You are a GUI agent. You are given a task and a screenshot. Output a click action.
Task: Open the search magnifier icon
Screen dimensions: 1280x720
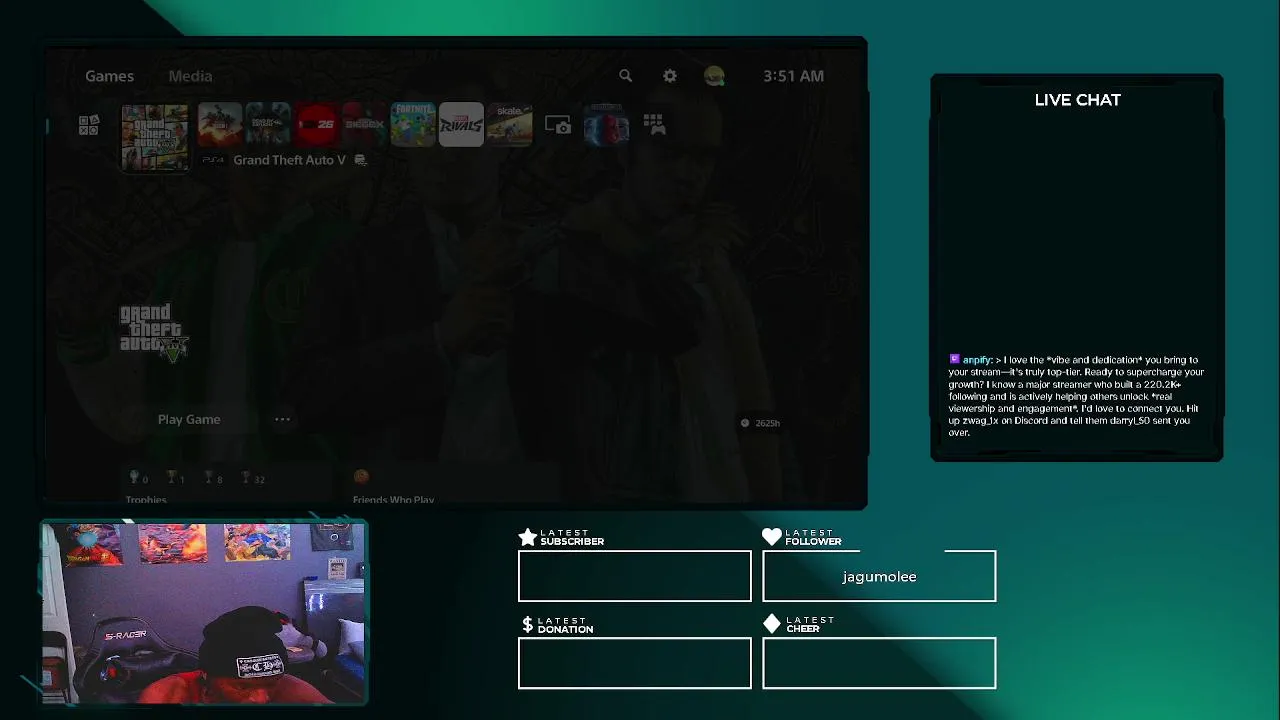(x=625, y=76)
